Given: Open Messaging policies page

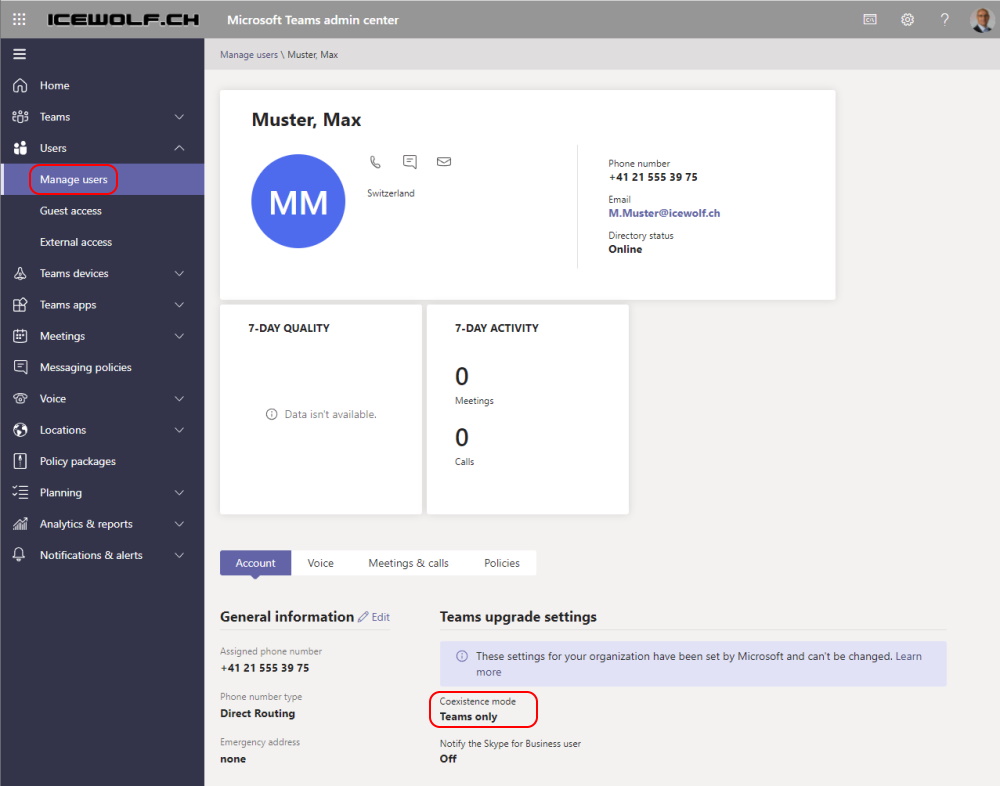Looking at the screenshot, I should click(x=103, y=367).
